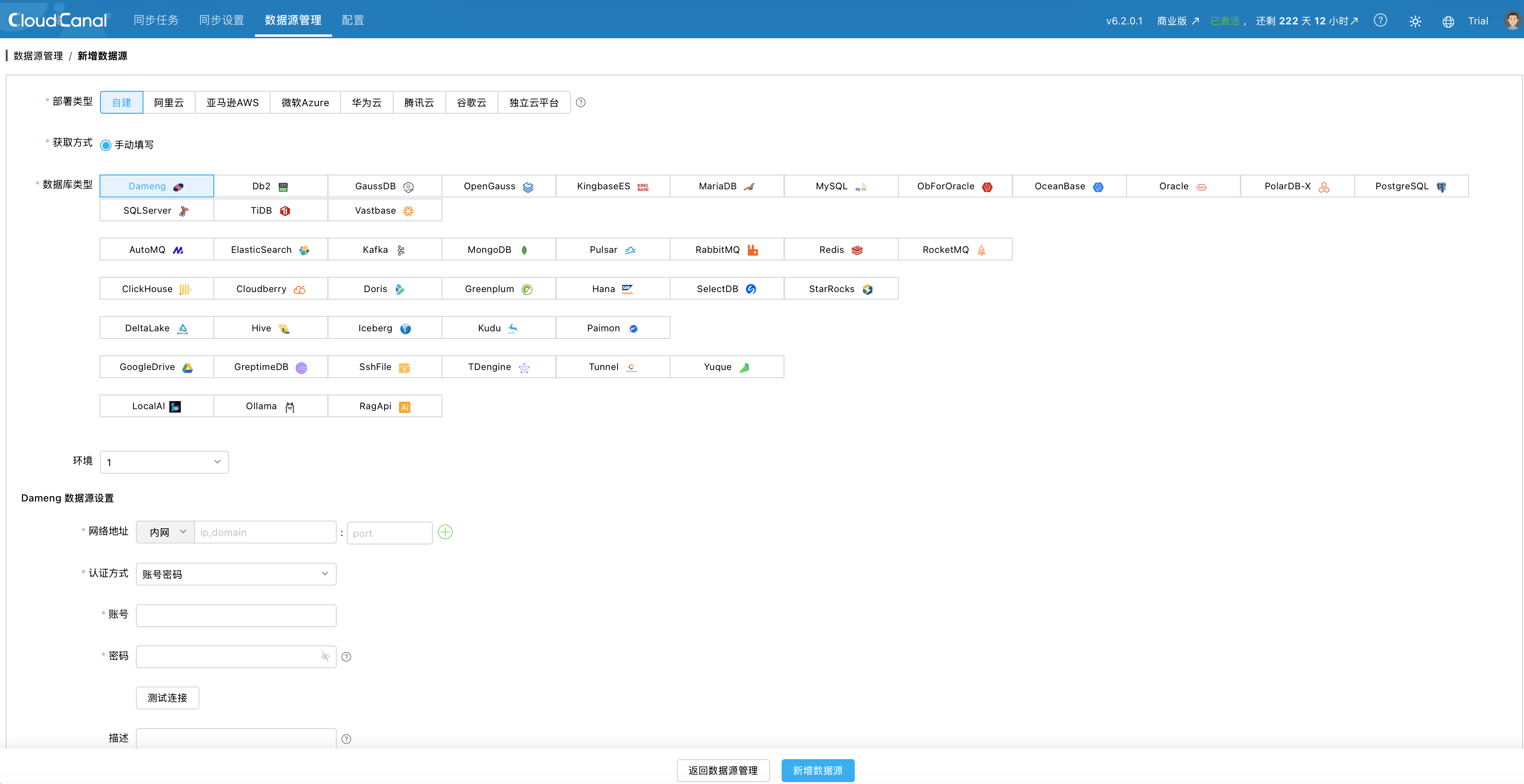Select Doris database type
The image size is (1524, 784).
coord(385,289)
